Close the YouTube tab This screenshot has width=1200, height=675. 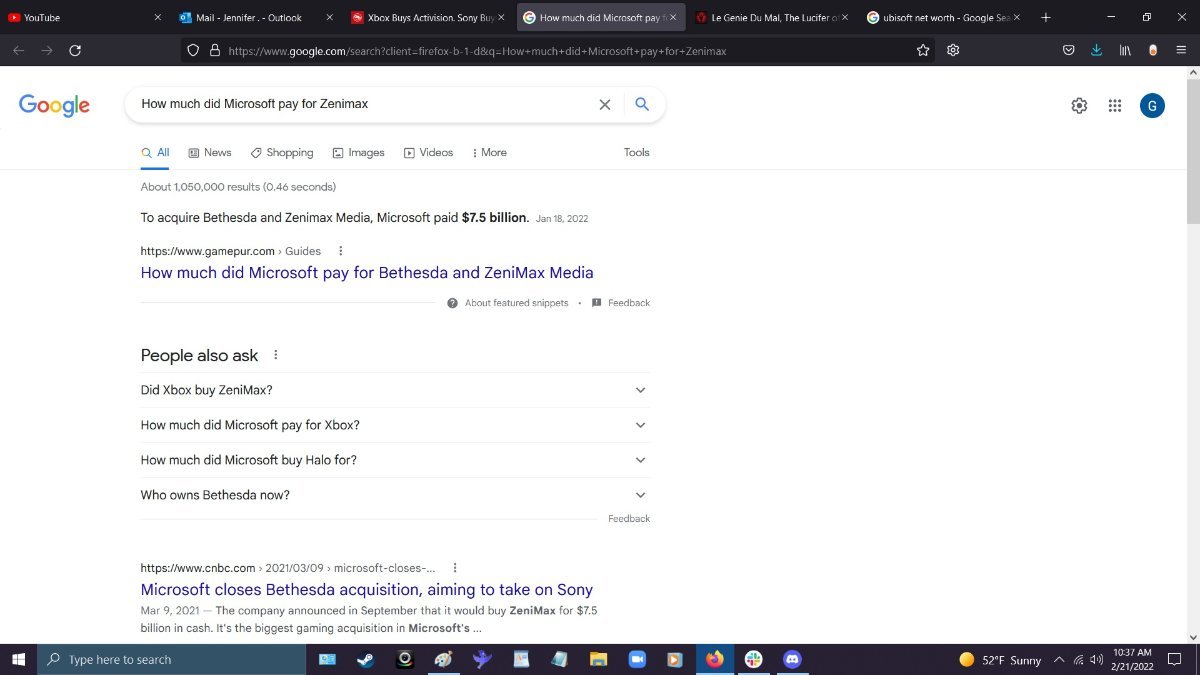click(x=157, y=17)
